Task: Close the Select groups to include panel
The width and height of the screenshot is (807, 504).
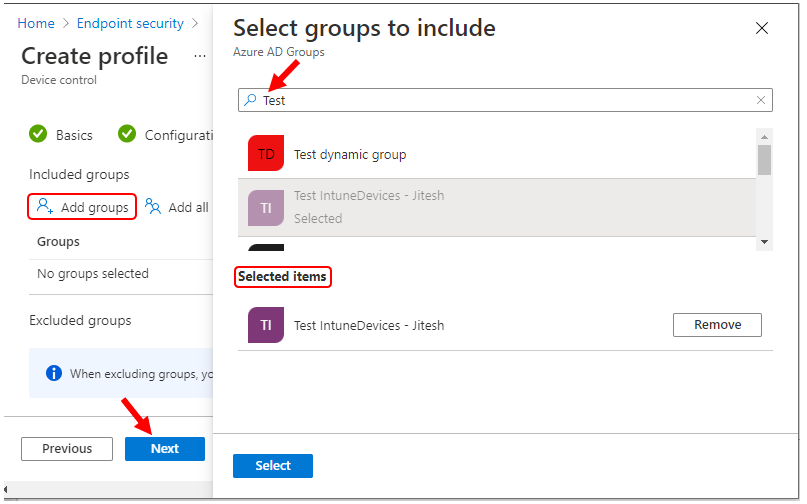Action: (x=762, y=28)
